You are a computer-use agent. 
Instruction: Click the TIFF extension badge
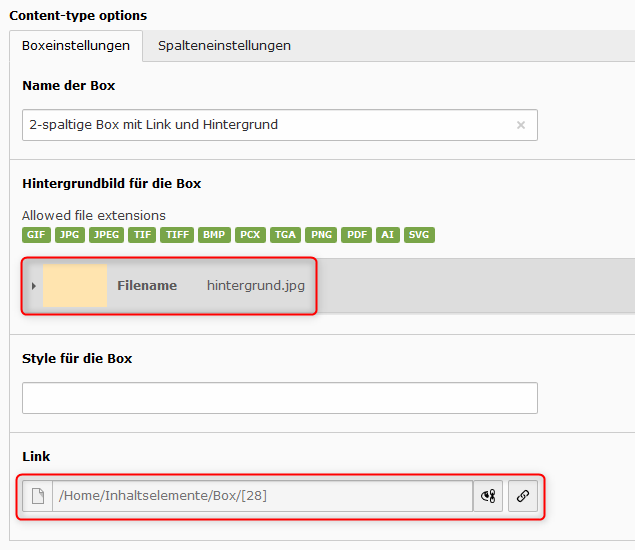[177, 235]
